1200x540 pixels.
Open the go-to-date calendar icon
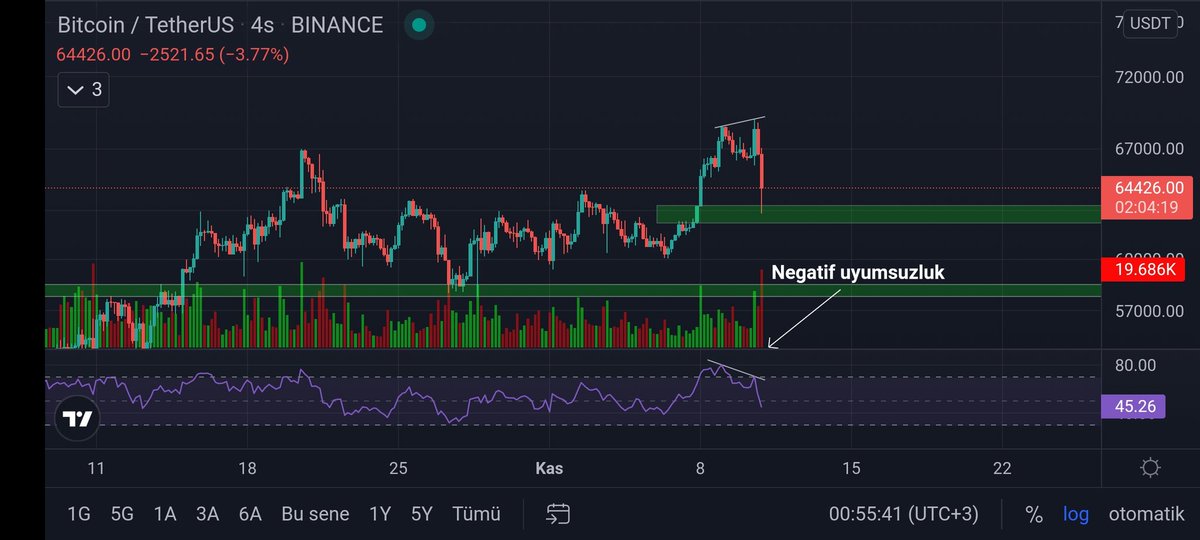tap(558, 514)
